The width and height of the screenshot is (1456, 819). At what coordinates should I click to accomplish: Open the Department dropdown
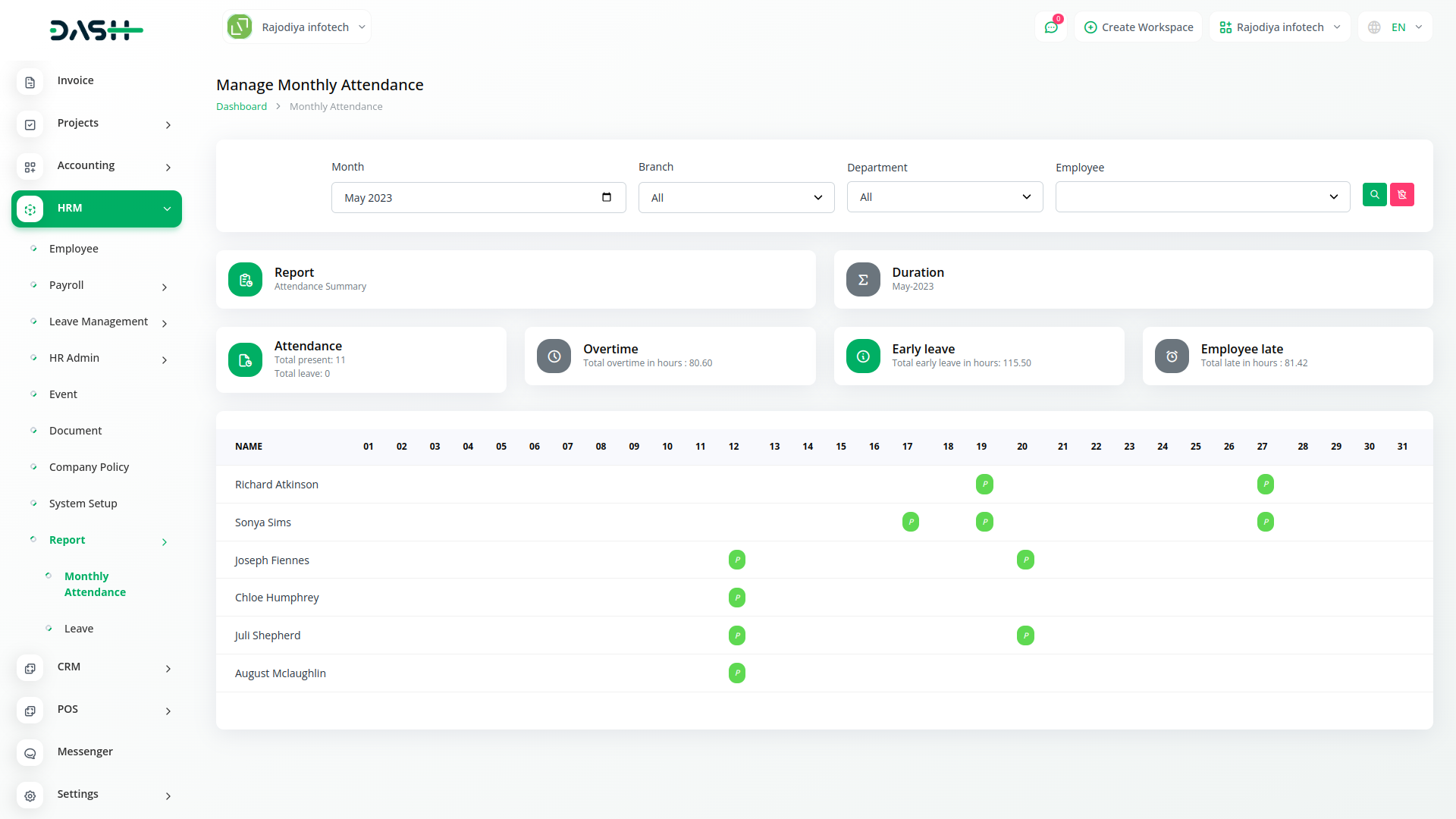(944, 196)
